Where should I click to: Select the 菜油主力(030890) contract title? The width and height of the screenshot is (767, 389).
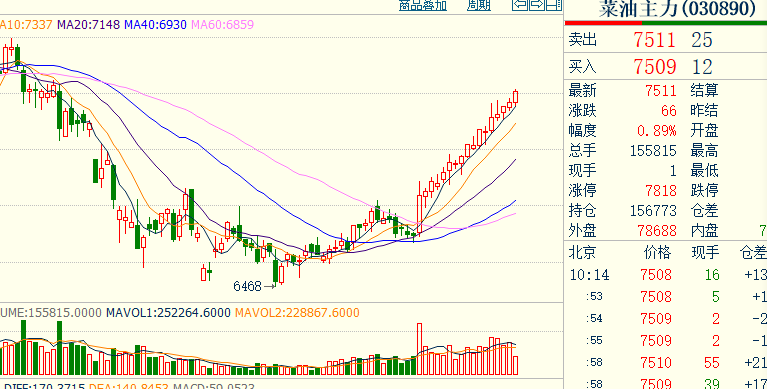[677, 9]
